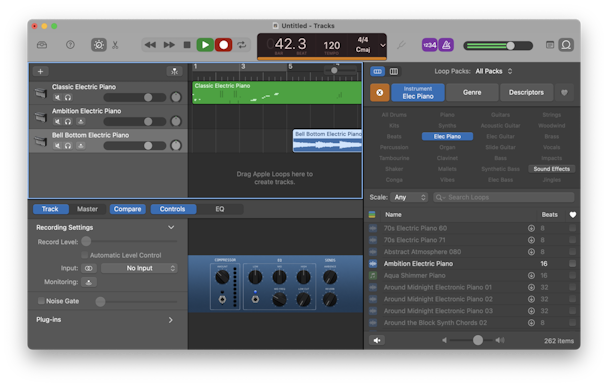Screen dimensions: 608x386
Task: Solo the Ambition Electric Piano track
Action: tap(68, 121)
